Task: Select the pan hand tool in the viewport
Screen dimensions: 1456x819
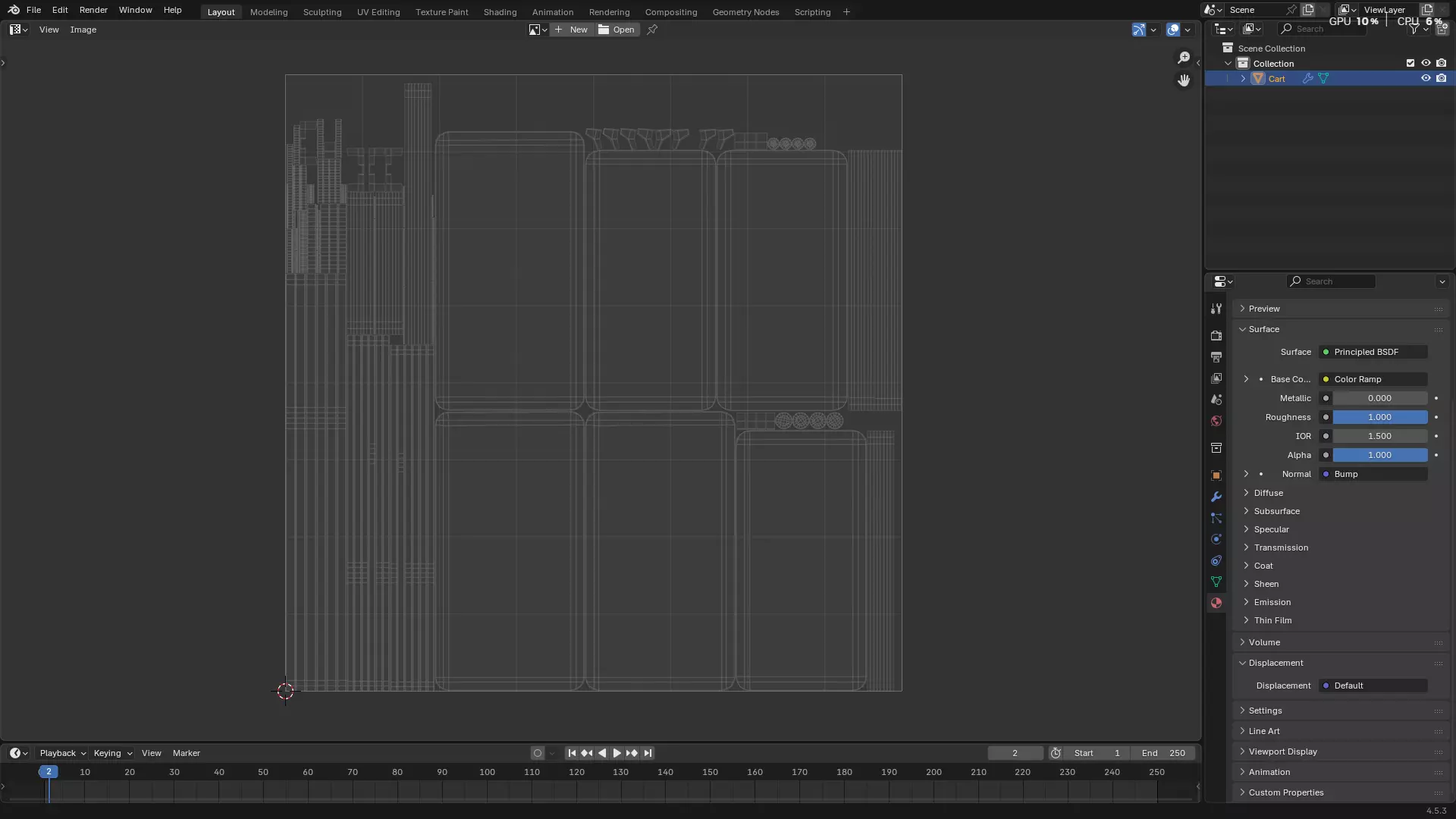Action: point(1184,80)
